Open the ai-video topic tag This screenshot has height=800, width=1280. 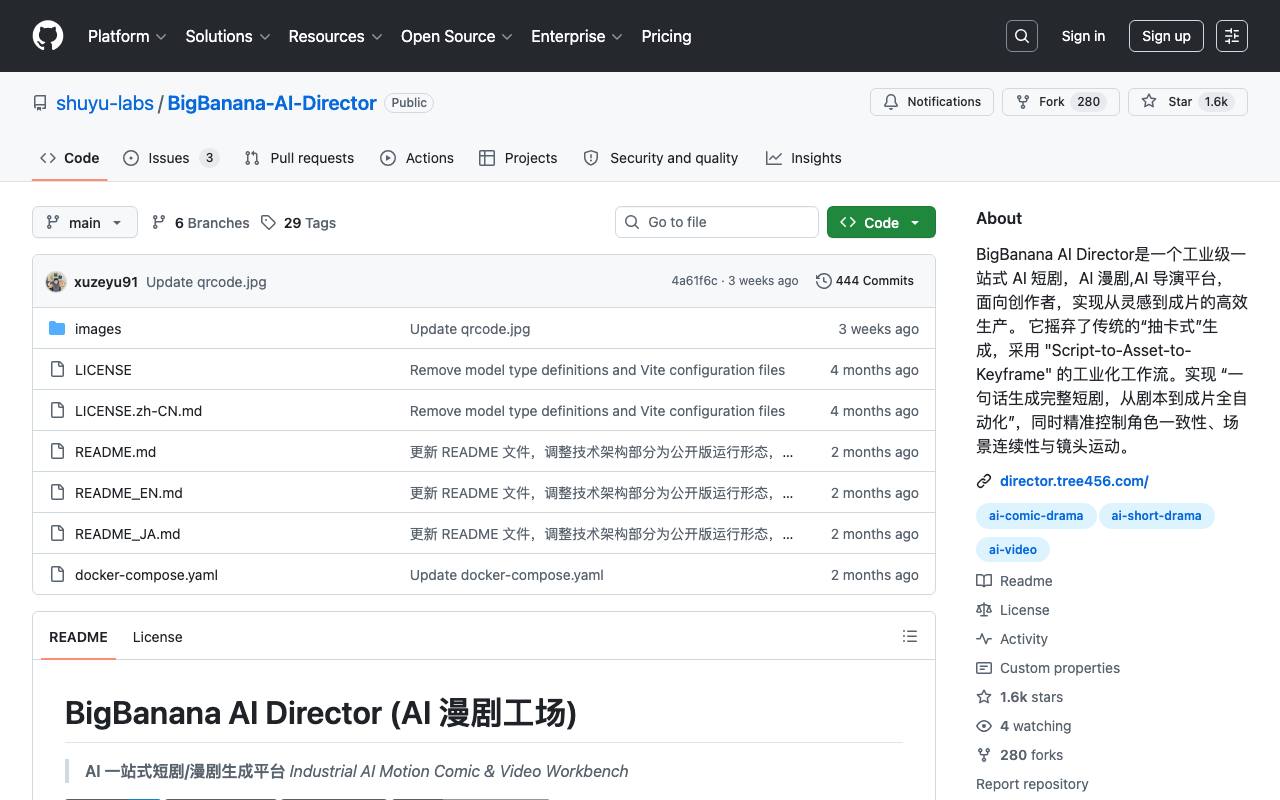[1013, 550]
